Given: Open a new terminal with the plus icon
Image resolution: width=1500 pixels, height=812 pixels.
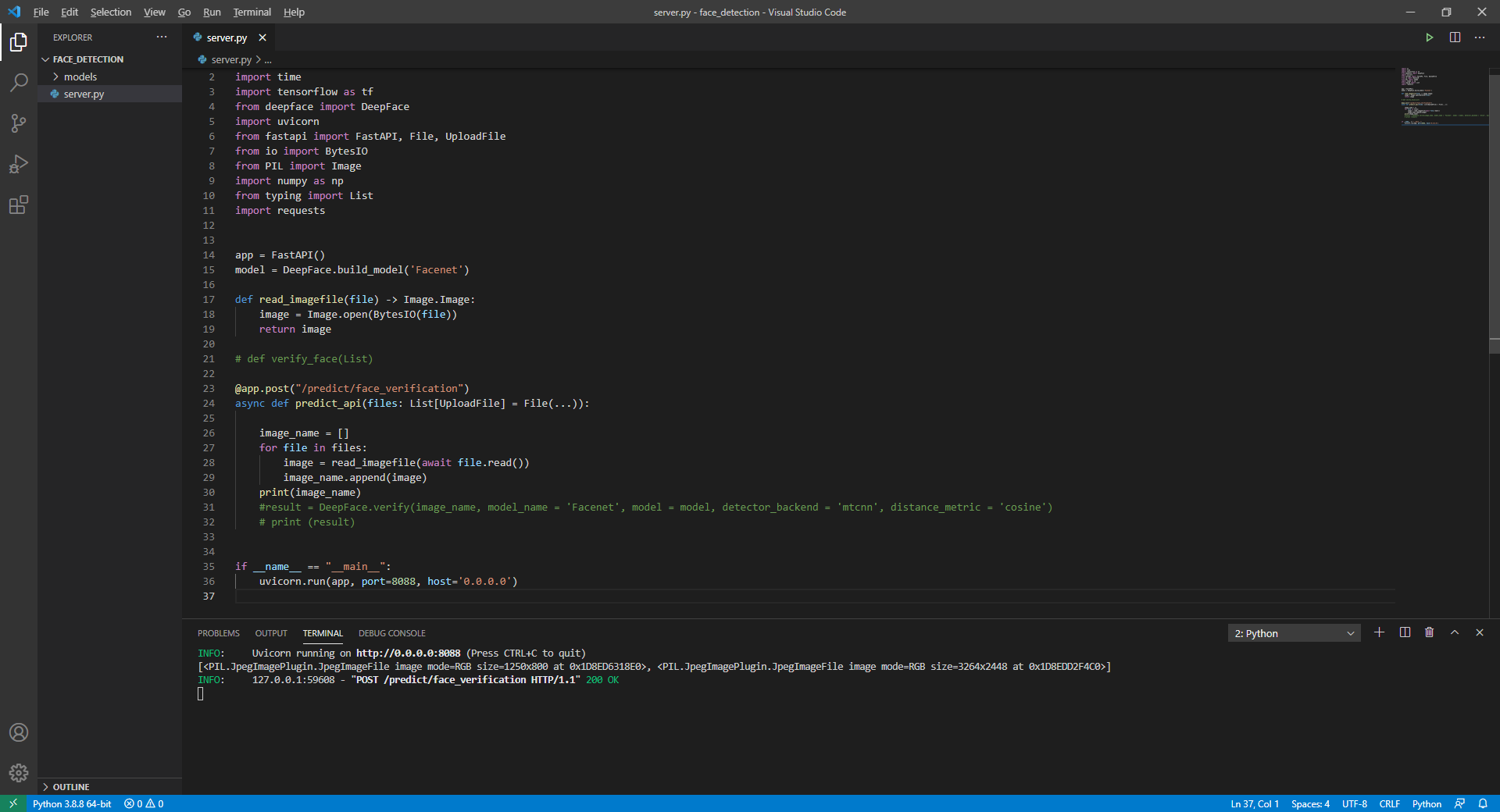Looking at the screenshot, I should 1380,633.
